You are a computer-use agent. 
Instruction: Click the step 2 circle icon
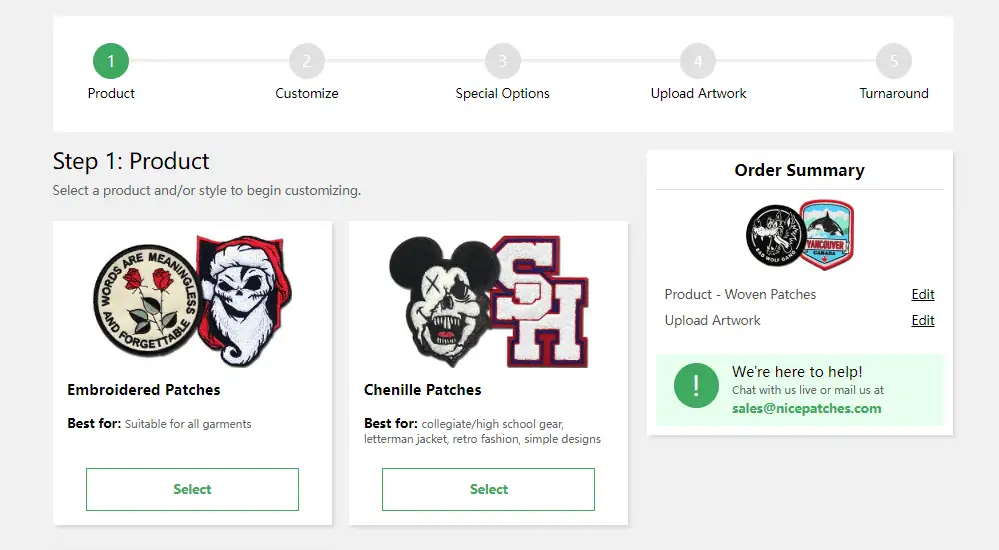click(307, 61)
